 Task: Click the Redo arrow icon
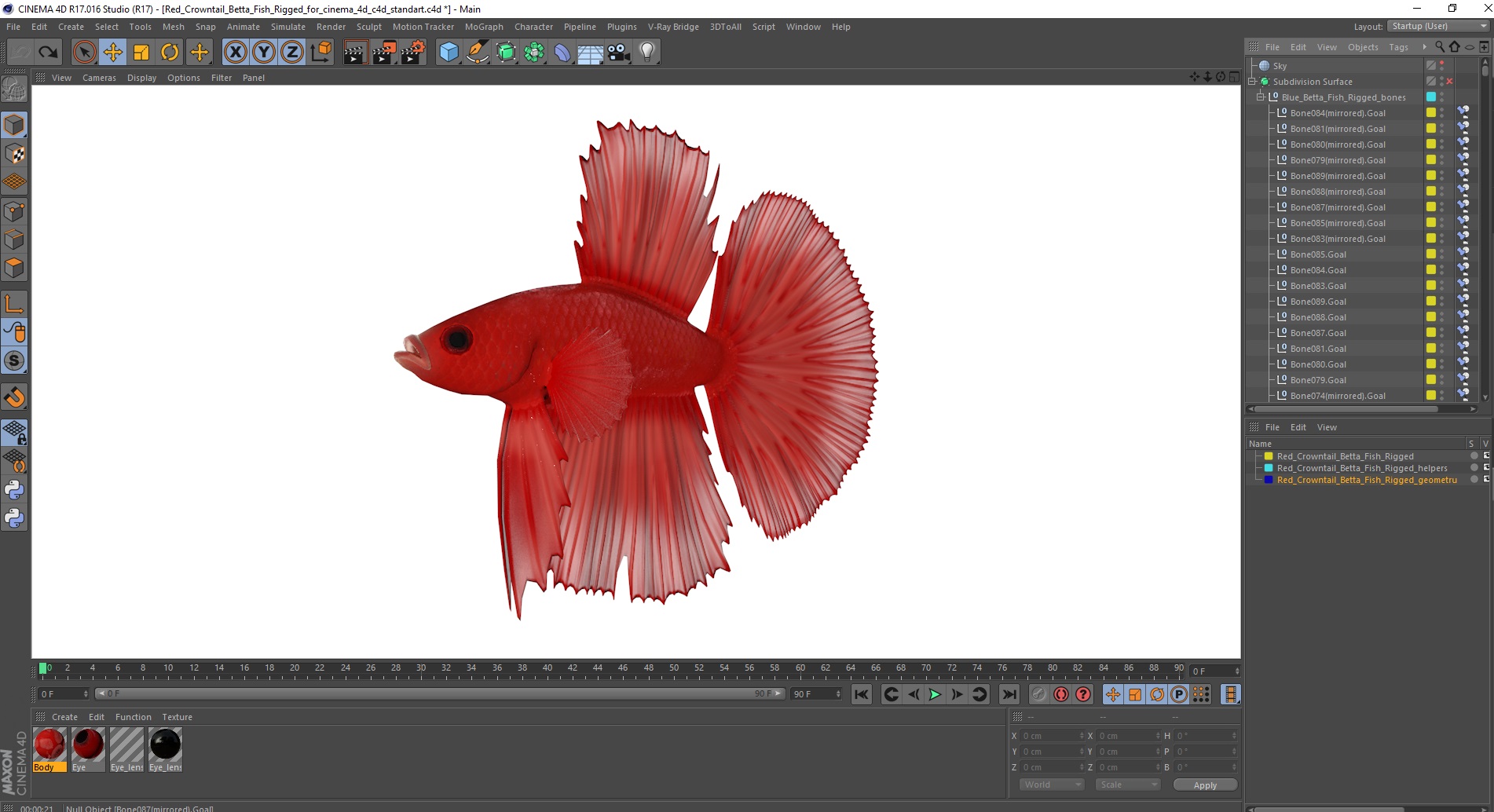(48, 53)
